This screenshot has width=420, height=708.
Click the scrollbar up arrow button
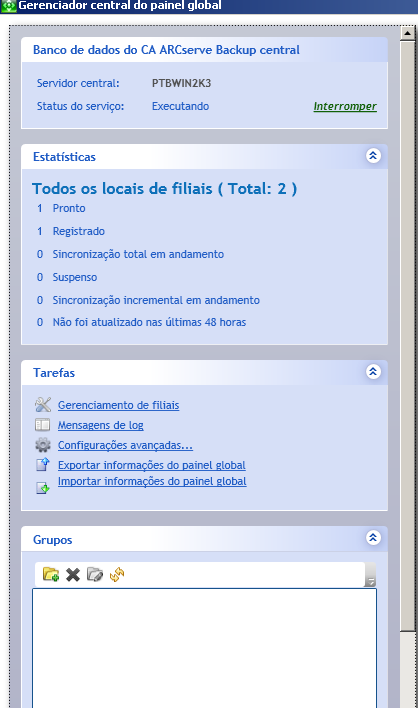click(408, 33)
